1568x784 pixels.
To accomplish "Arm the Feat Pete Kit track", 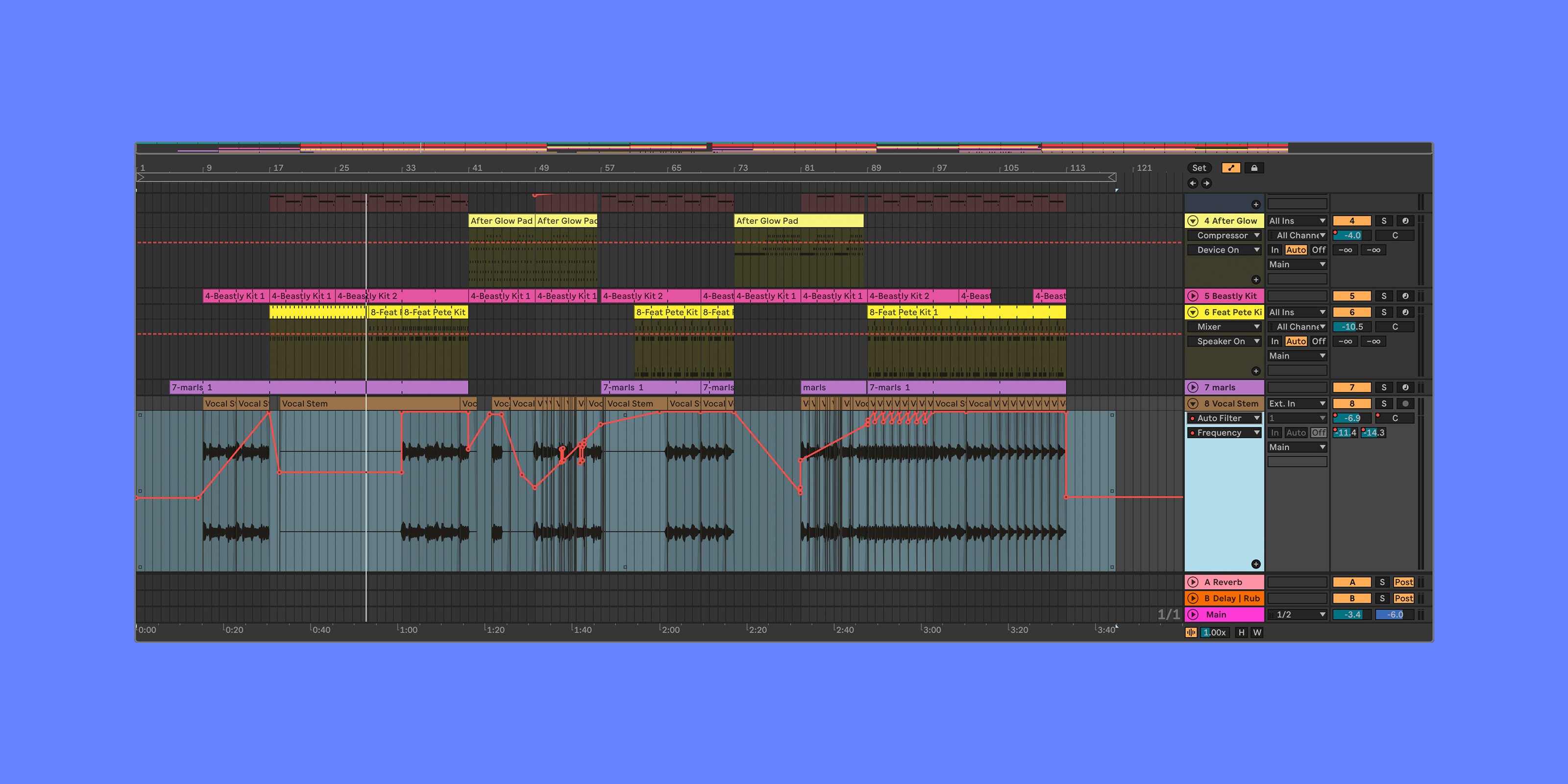I will click(1405, 312).
